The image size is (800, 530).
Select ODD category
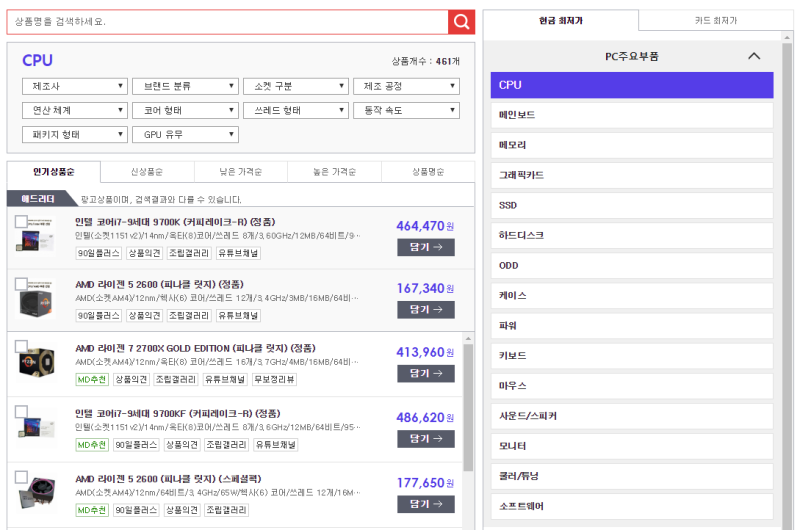click(632, 266)
